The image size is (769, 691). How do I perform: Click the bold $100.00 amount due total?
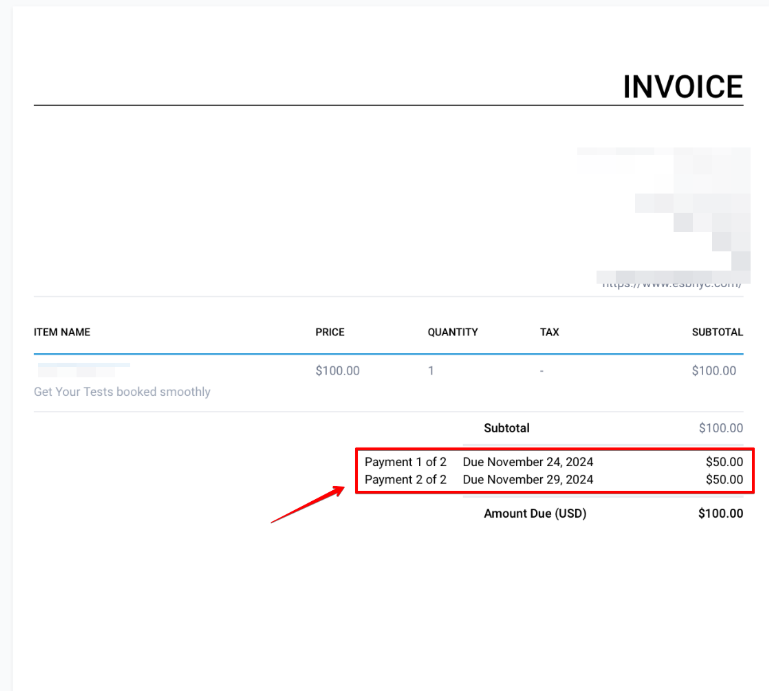pyautogui.click(x=720, y=514)
